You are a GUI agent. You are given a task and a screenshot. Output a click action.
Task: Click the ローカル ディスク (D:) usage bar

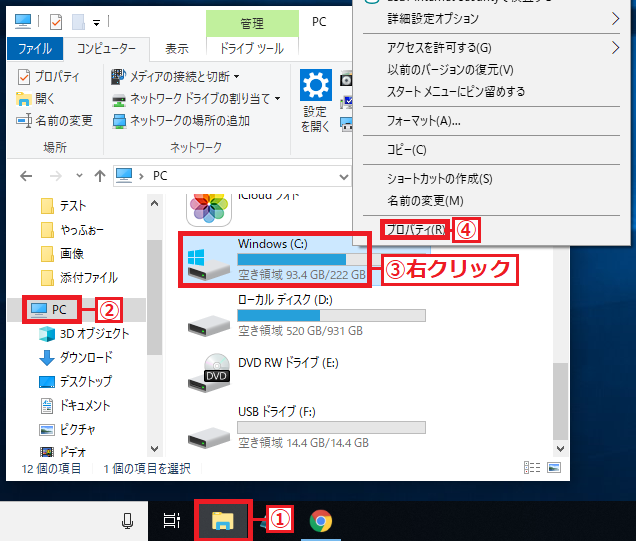coord(332,316)
